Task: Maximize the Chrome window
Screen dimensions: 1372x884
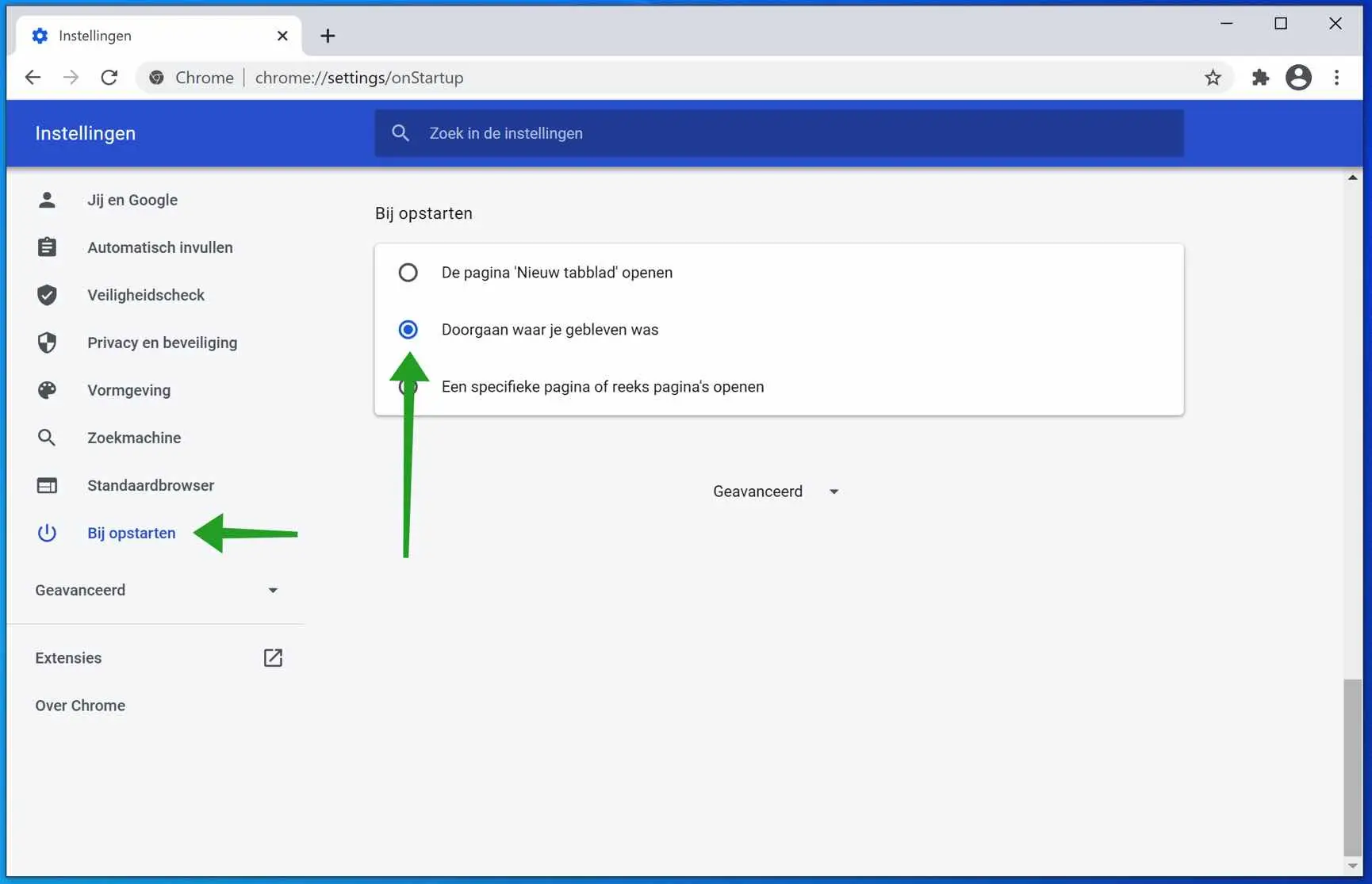Action: pyautogui.click(x=1280, y=24)
